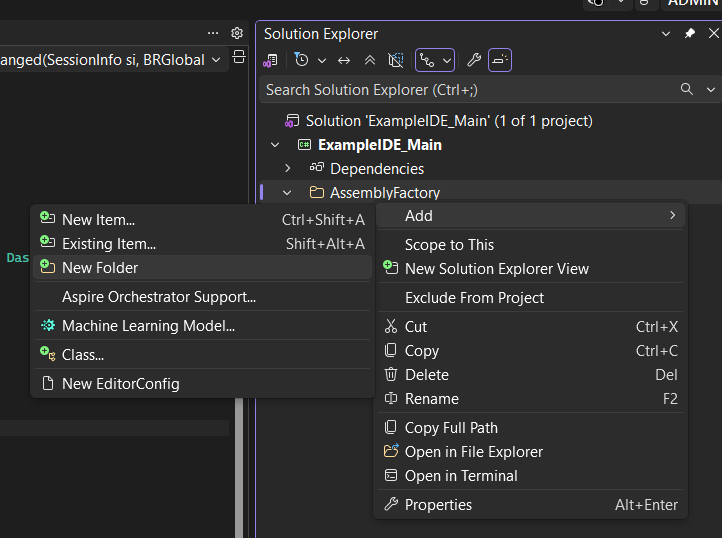Click Sync with Active Document arrows icon
Image resolution: width=722 pixels, height=538 pixels.
(344, 60)
